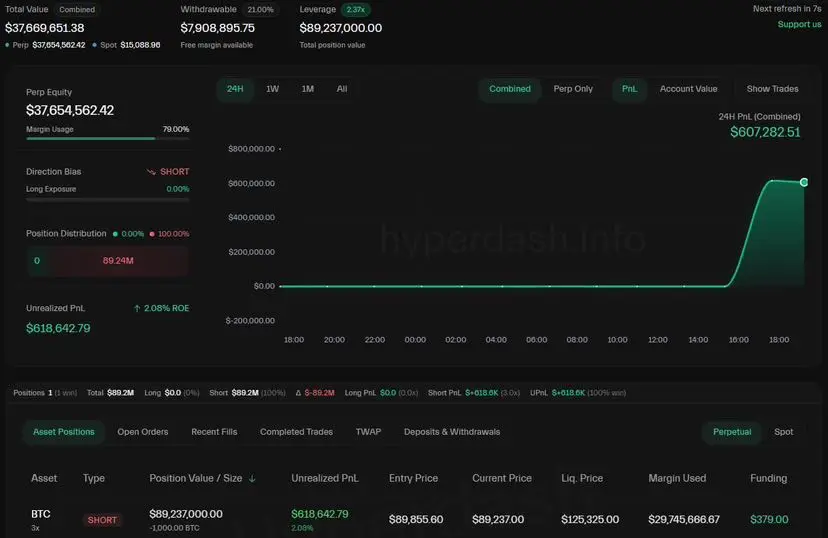Click green long percentage dot in Position Distribution

pos(115,234)
